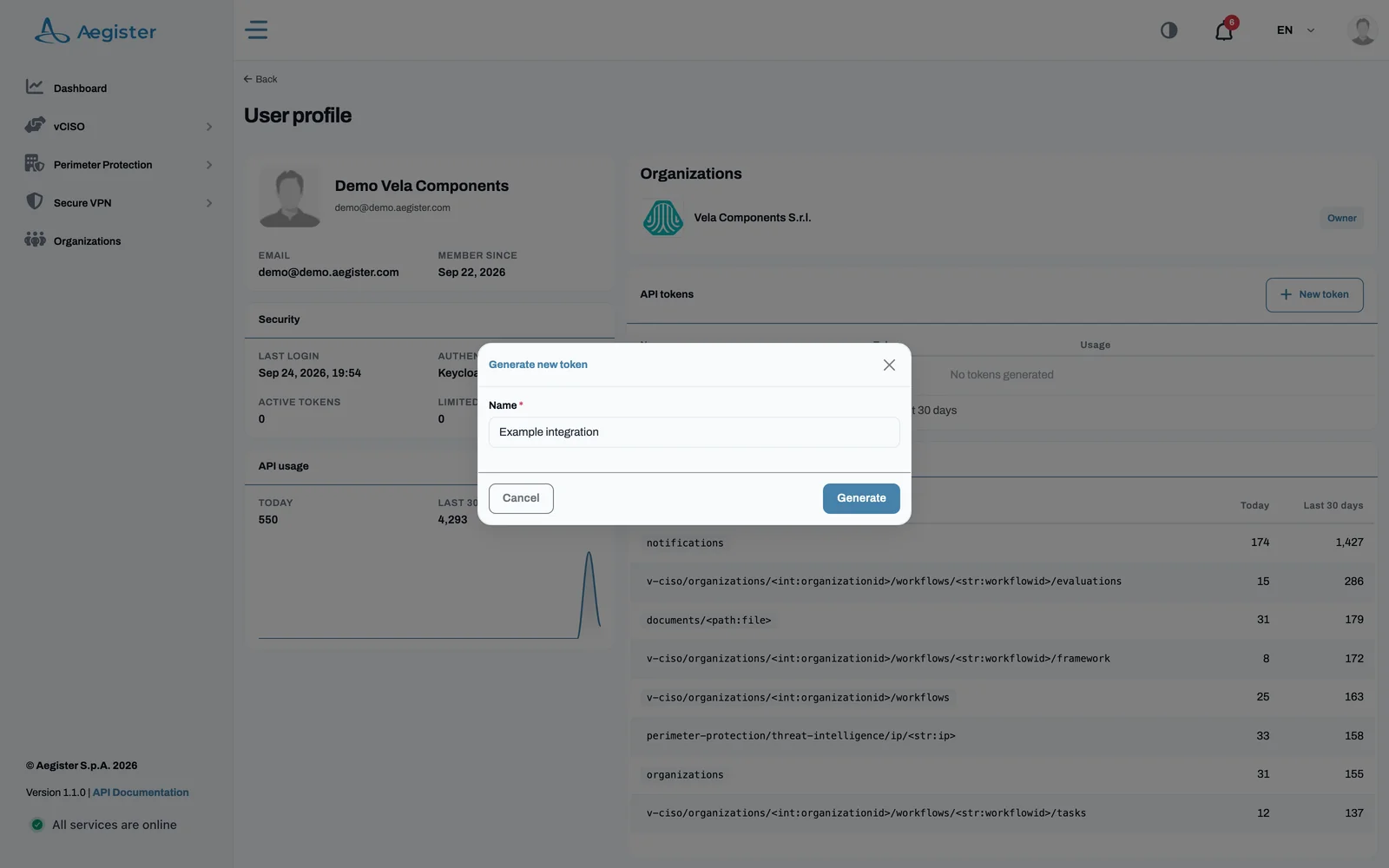
Task: Select the notifications endpoint row
Action: click(x=1003, y=542)
